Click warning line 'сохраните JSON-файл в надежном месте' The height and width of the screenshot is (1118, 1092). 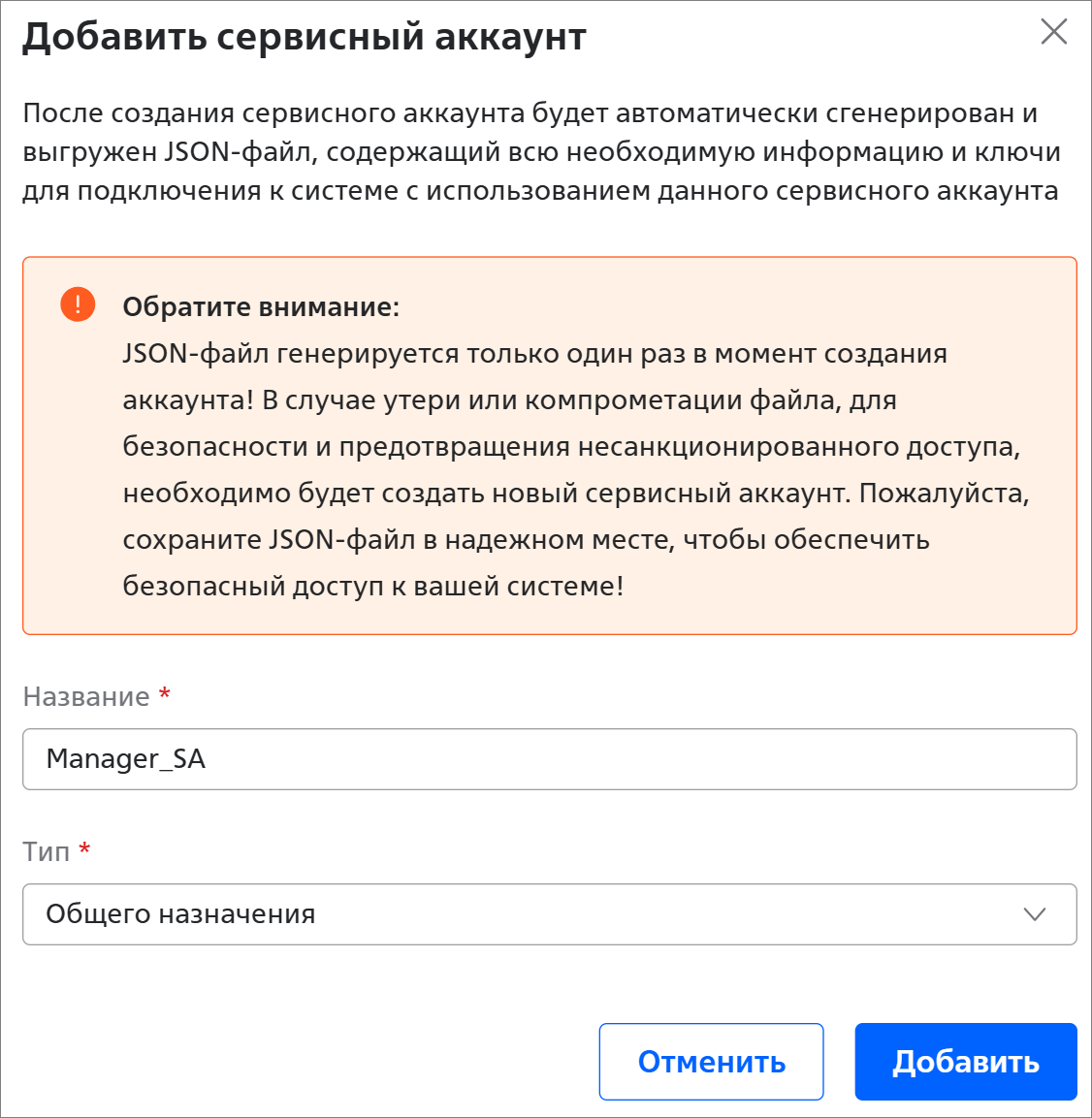click(526, 539)
